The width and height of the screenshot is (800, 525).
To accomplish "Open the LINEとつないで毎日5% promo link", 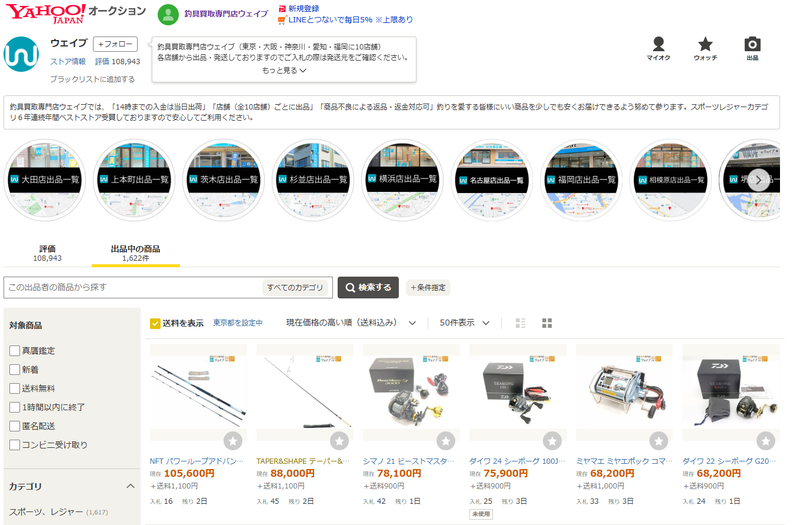I will [x=351, y=20].
